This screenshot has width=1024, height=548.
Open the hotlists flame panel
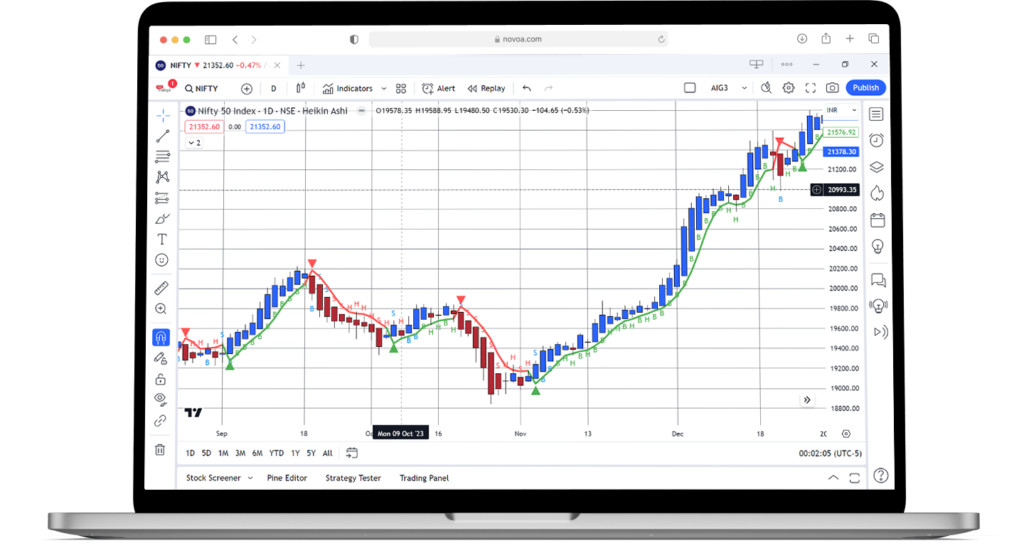pyautogui.click(x=877, y=193)
